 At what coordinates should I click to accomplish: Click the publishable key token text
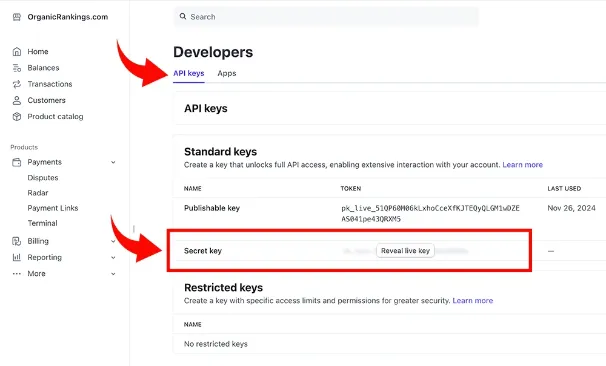tap(430, 213)
